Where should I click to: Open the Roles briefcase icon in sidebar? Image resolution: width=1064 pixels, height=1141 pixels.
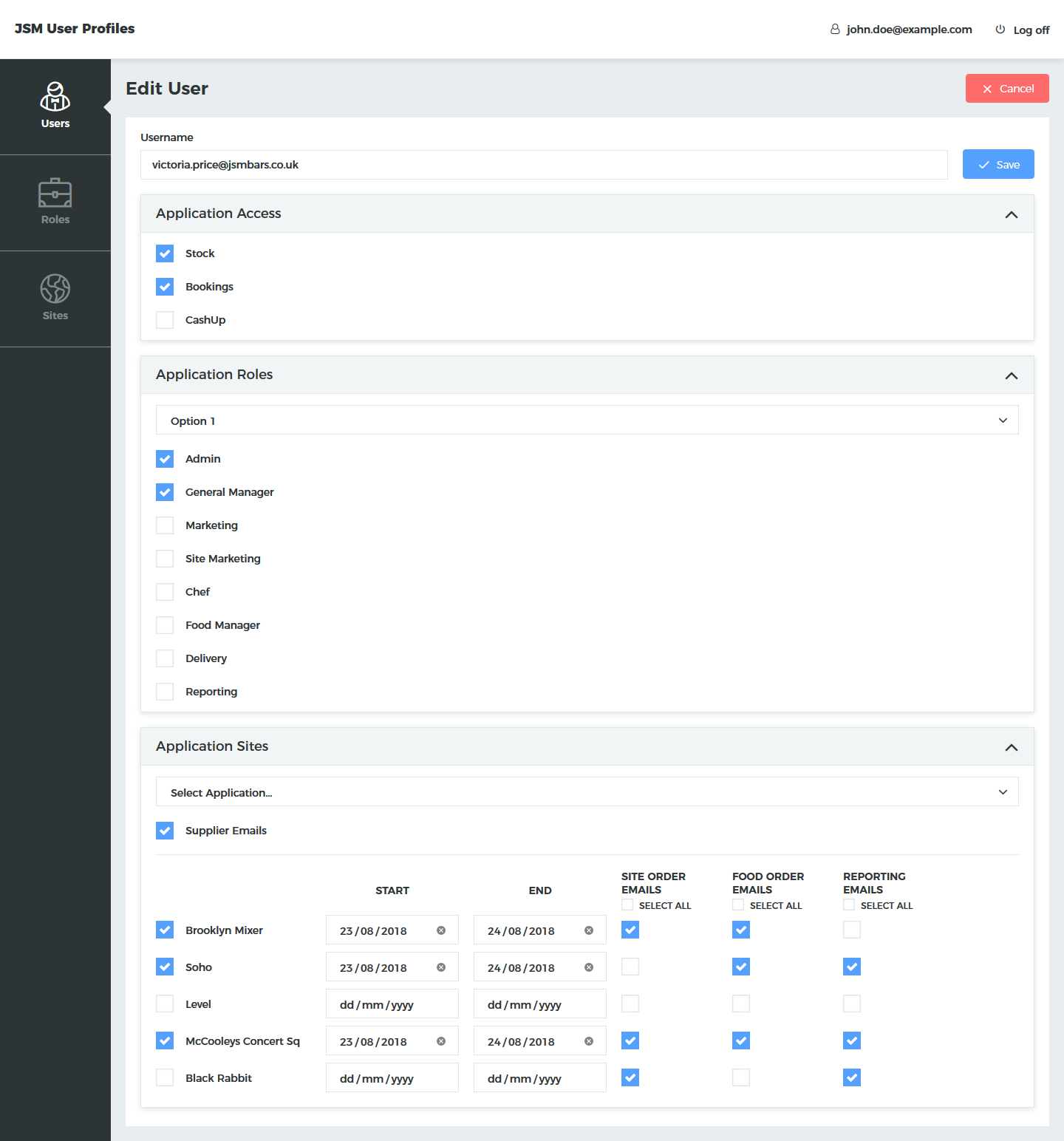click(x=55, y=193)
